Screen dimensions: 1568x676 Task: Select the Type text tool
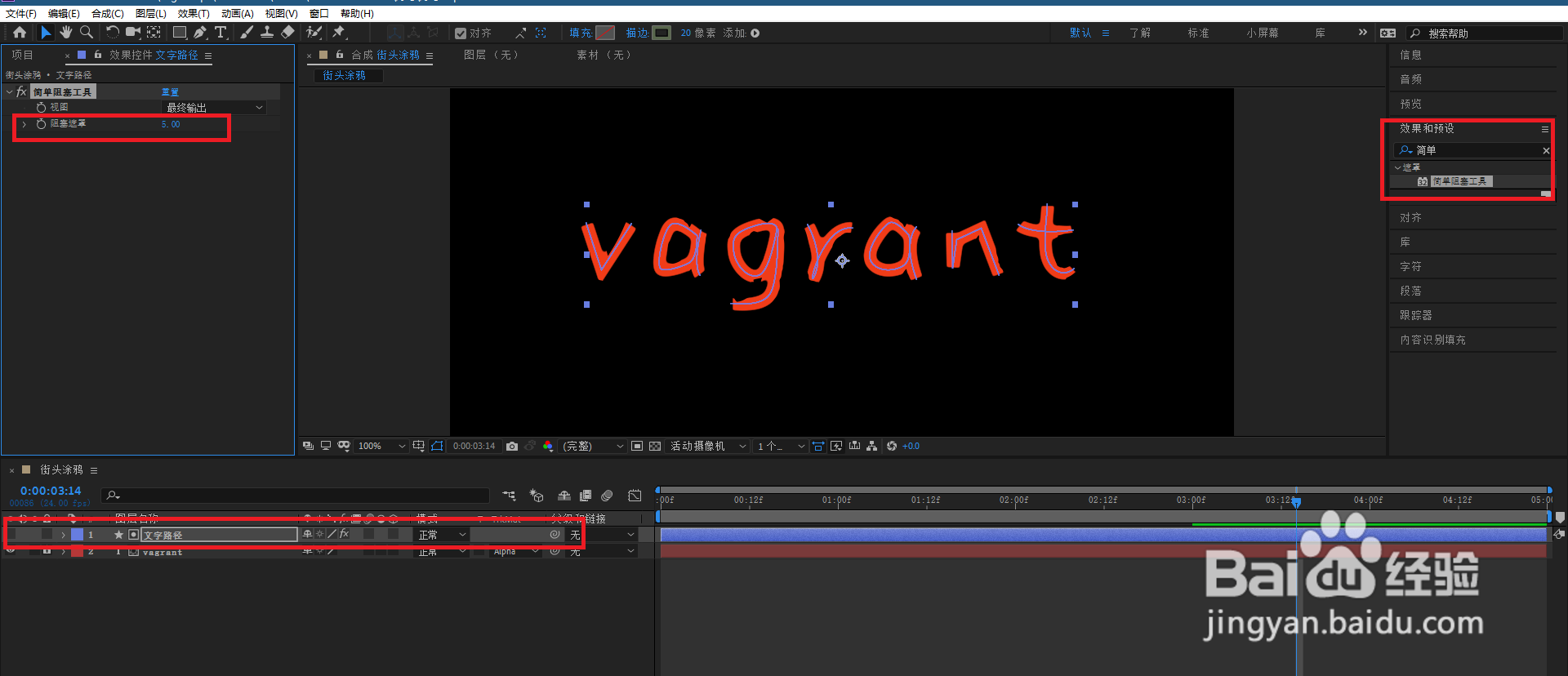coord(220,33)
